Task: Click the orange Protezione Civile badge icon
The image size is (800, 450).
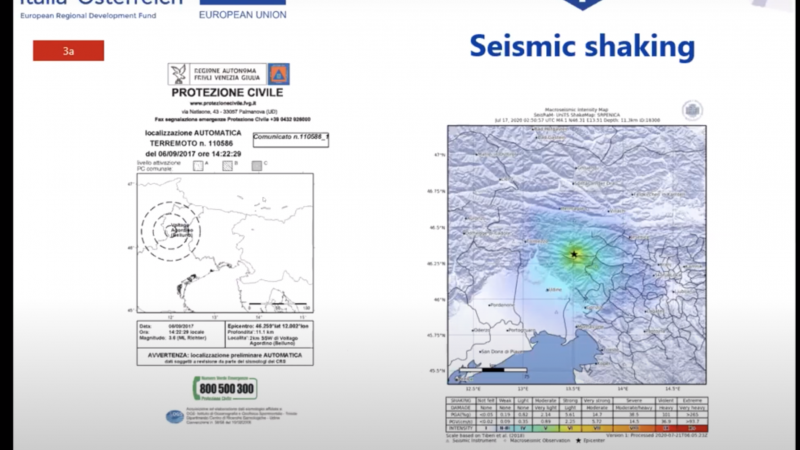Action: [x=279, y=74]
